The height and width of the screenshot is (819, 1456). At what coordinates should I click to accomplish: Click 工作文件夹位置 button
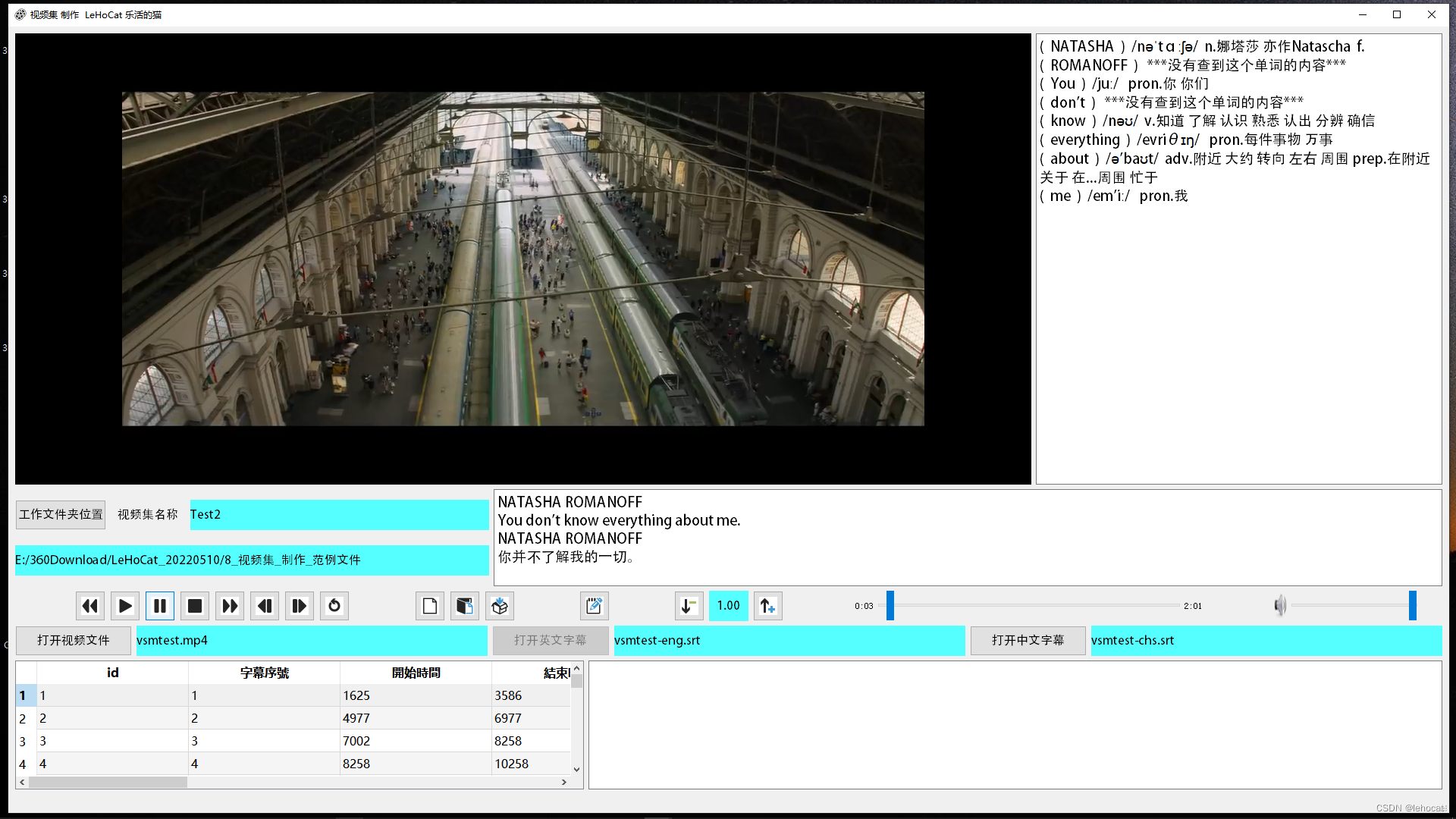pyautogui.click(x=61, y=514)
